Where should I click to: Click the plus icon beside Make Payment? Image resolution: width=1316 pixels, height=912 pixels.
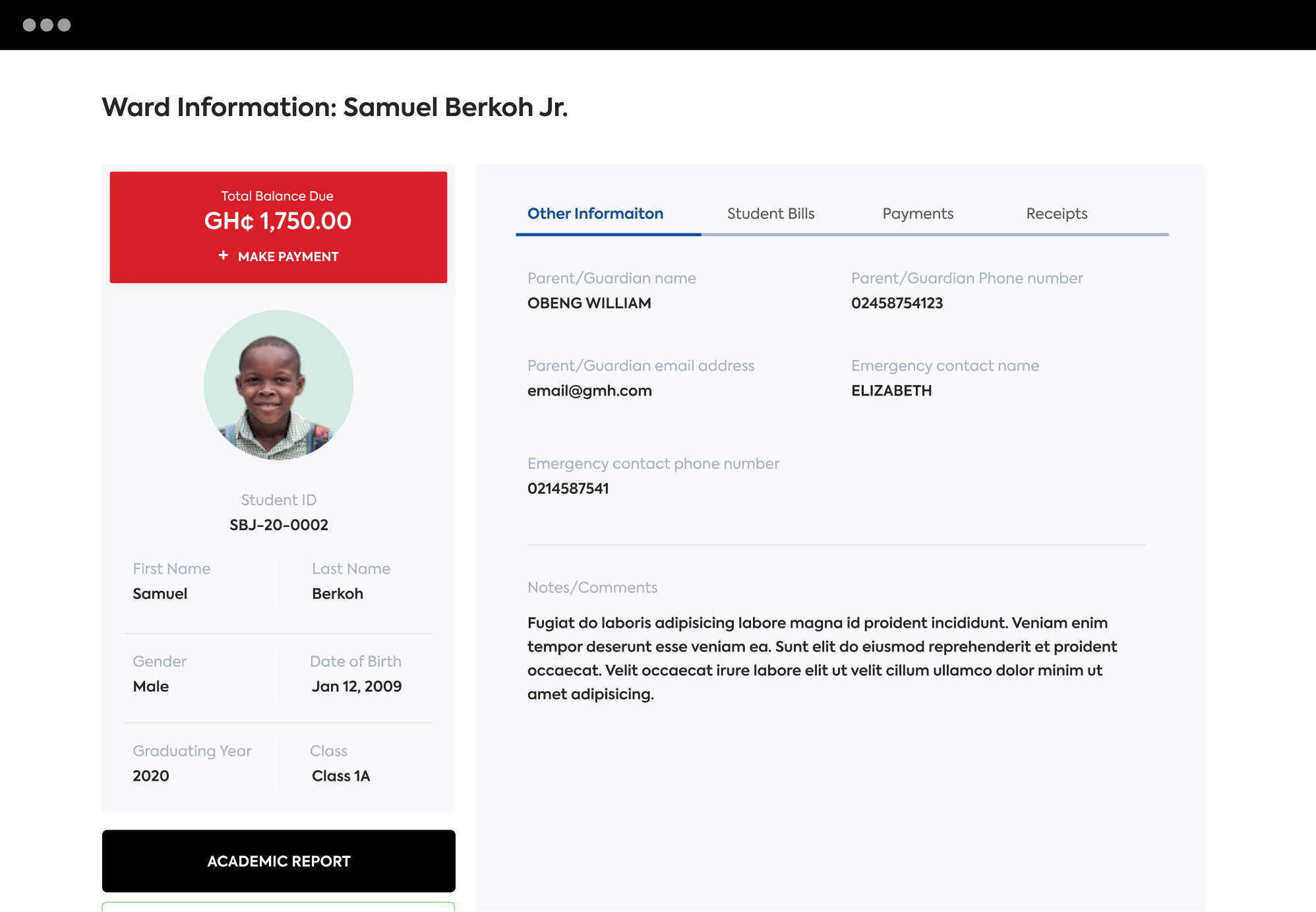tap(224, 255)
